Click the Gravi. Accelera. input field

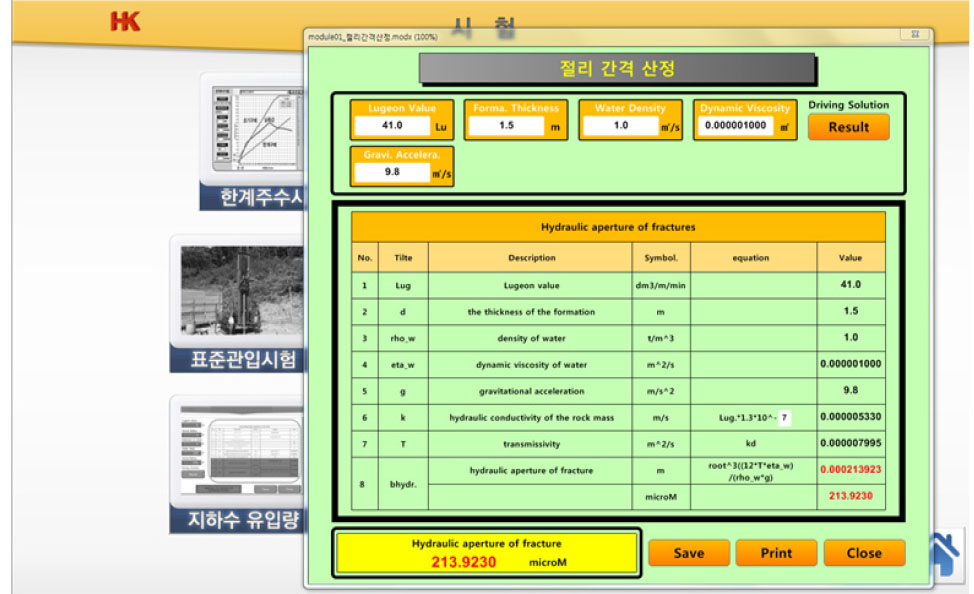(x=392, y=172)
